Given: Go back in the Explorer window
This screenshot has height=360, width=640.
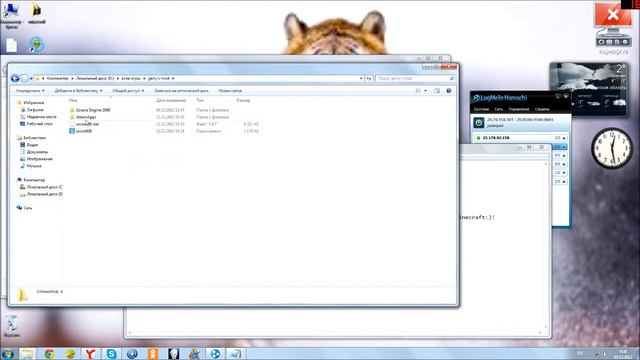Looking at the screenshot, I should tap(15, 78).
